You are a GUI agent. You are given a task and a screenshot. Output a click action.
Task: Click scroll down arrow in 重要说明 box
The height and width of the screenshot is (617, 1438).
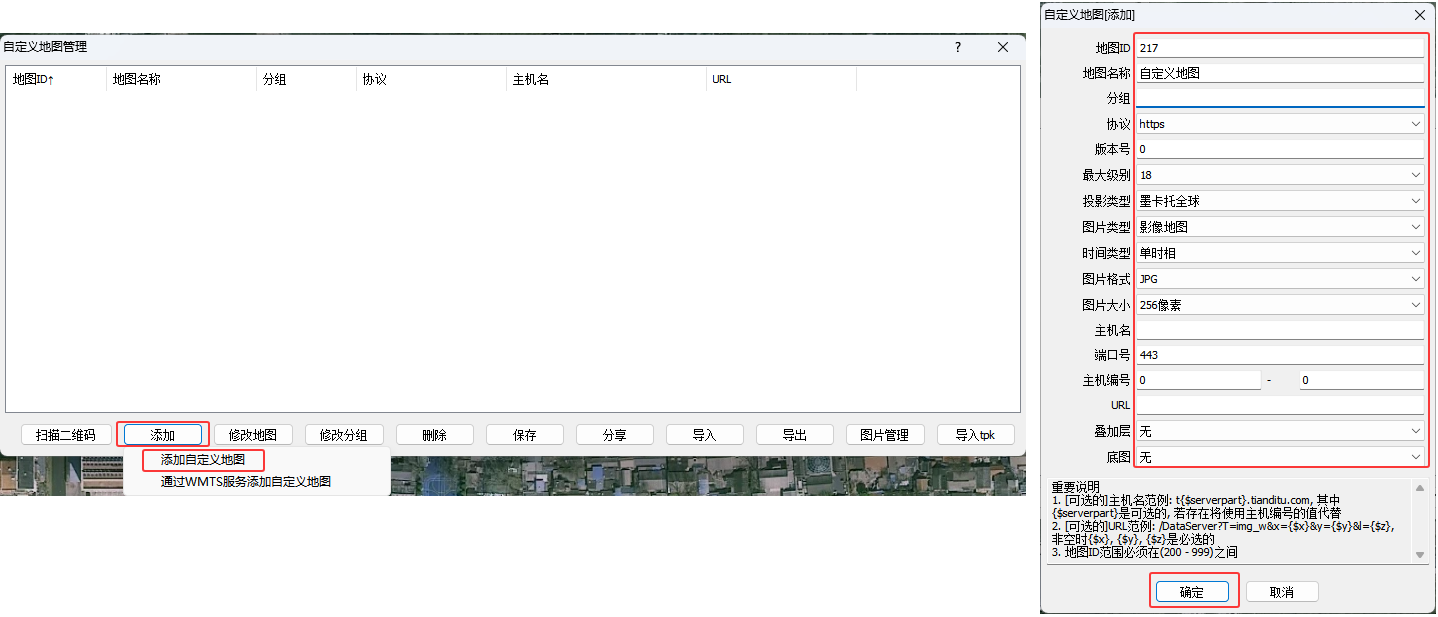pyautogui.click(x=1419, y=554)
